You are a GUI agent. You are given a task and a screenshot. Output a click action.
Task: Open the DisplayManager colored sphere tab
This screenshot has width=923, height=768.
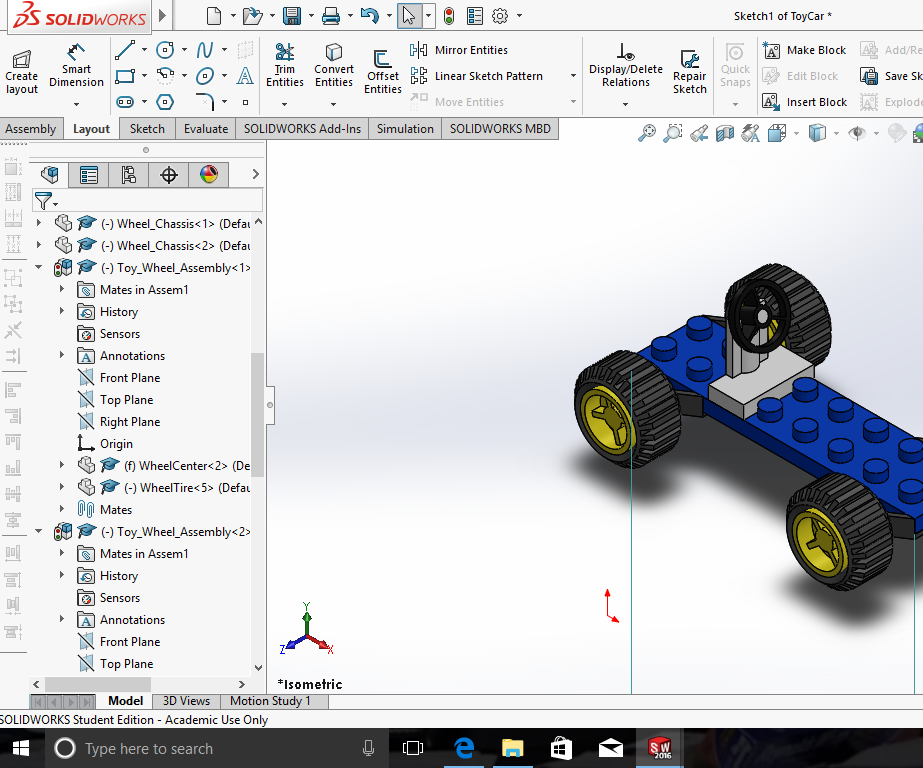[209, 174]
